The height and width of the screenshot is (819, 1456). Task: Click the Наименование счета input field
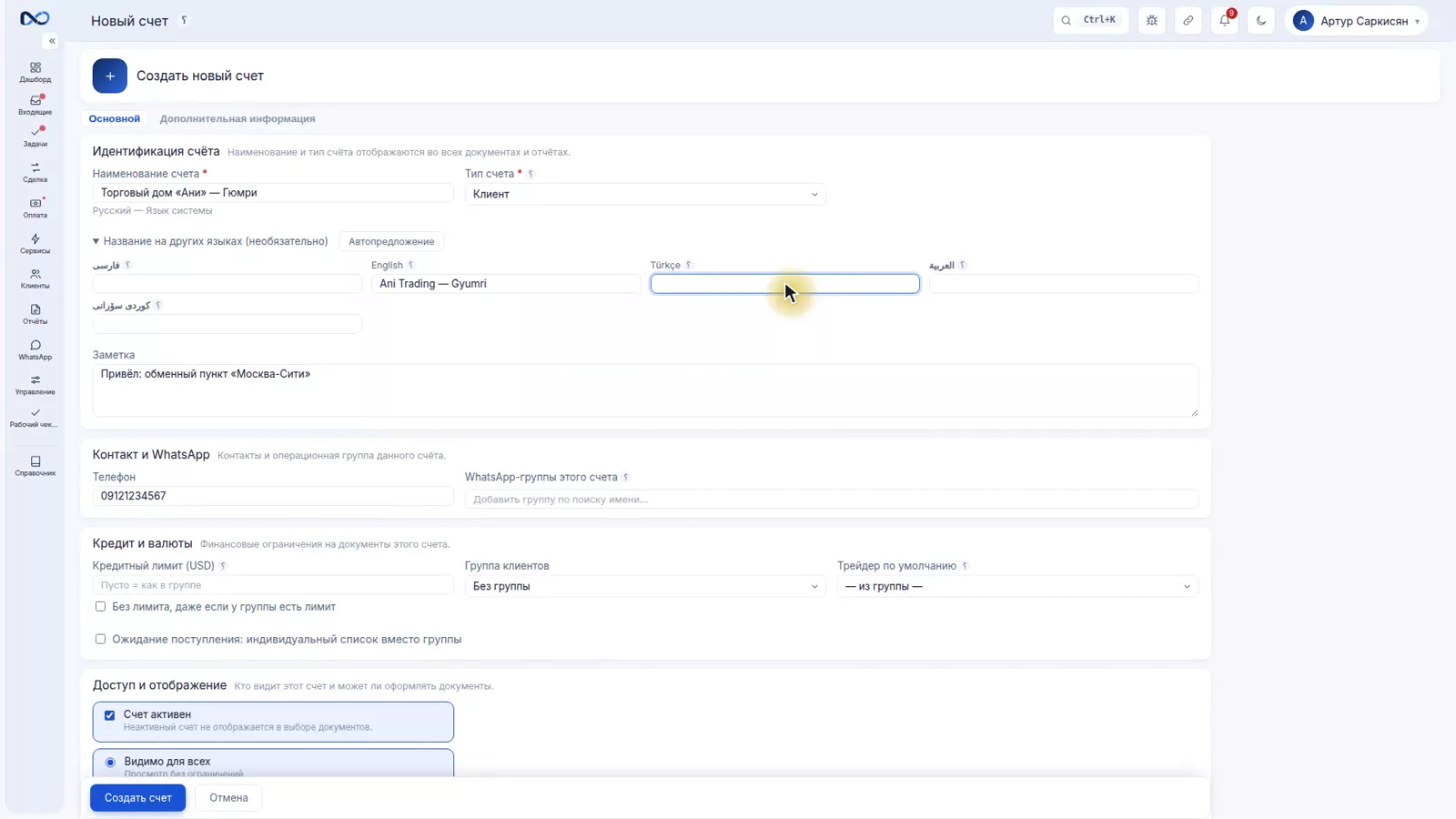click(x=273, y=193)
